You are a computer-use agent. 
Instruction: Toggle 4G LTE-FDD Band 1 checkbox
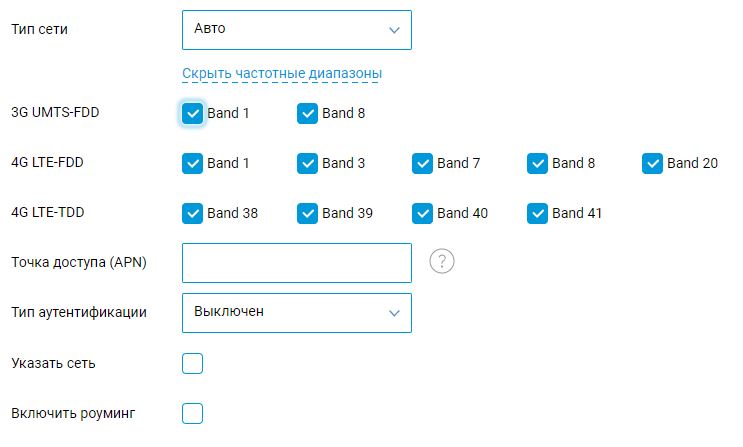(x=192, y=164)
